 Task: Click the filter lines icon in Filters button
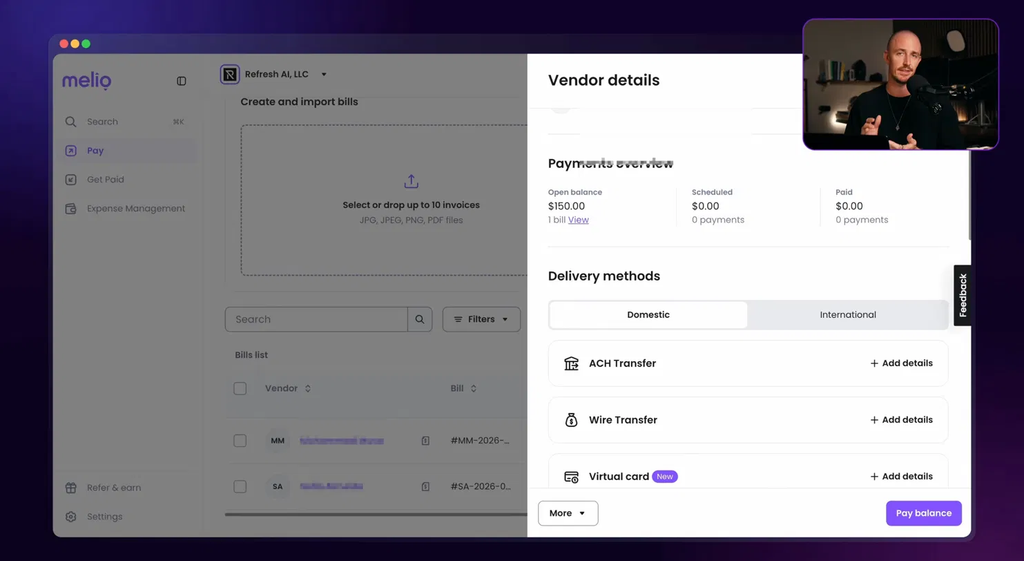(458, 319)
